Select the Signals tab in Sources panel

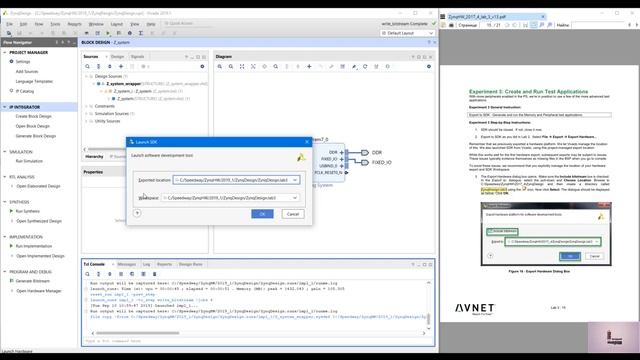point(138,56)
